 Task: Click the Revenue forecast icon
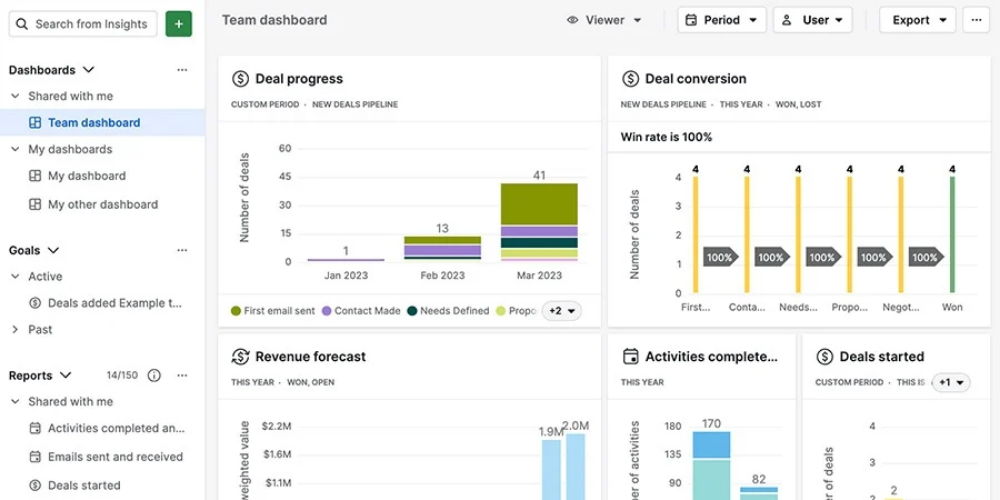click(x=240, y=357)
